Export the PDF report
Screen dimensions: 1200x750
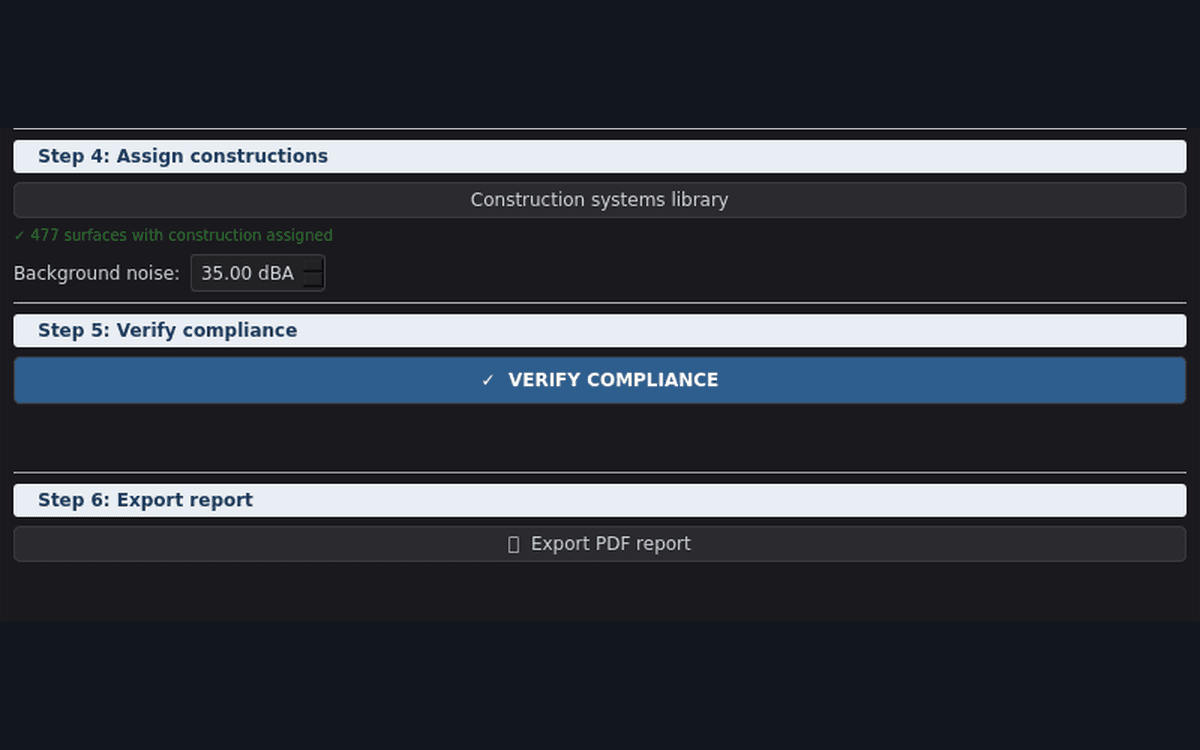600,544
